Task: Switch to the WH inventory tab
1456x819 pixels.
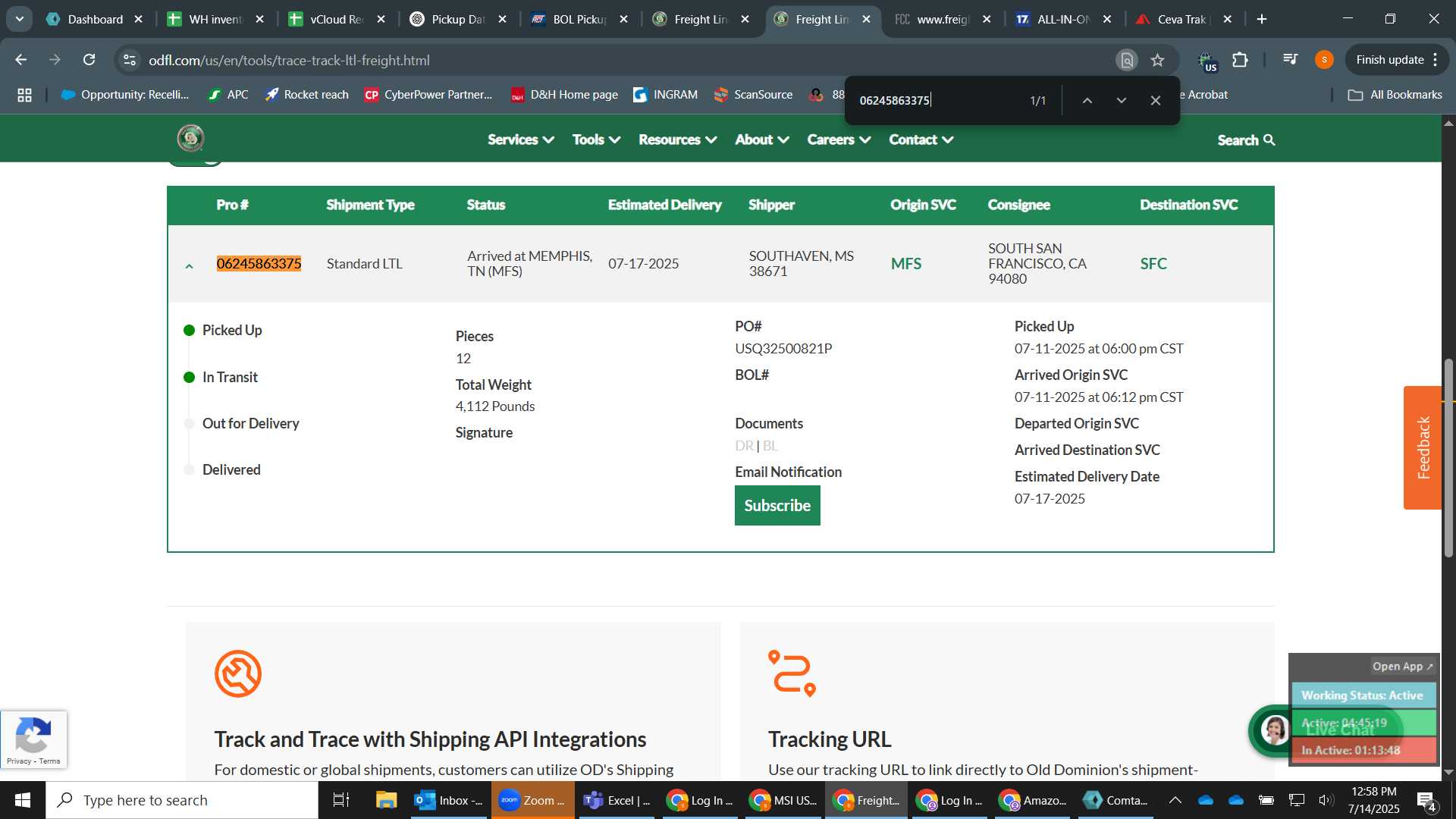Action: tap(215, 19)
